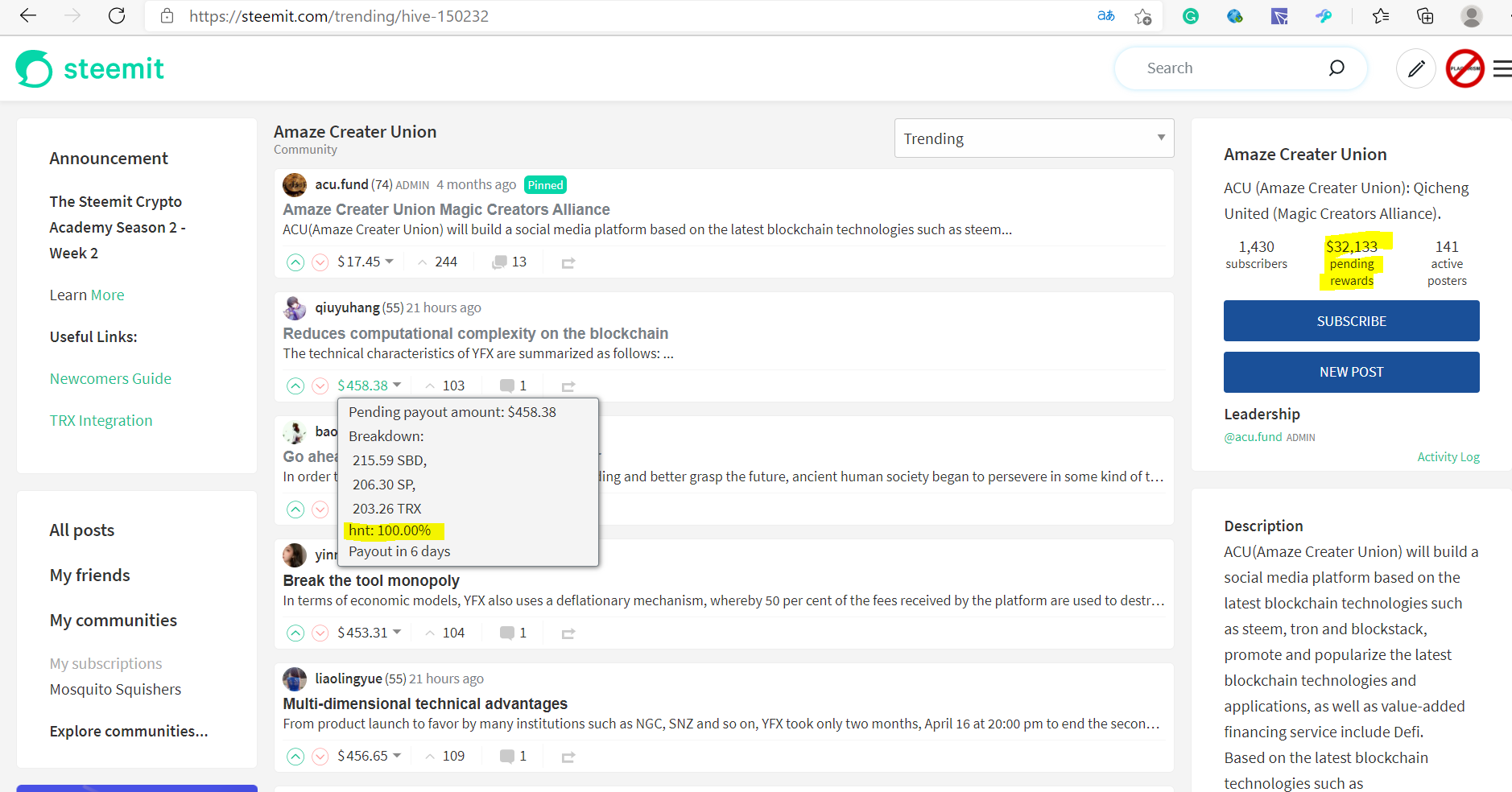Click the NEW POST button
Viewport: 1512px width, 792px height.
pyautogui.click(x=1352, y=372)
